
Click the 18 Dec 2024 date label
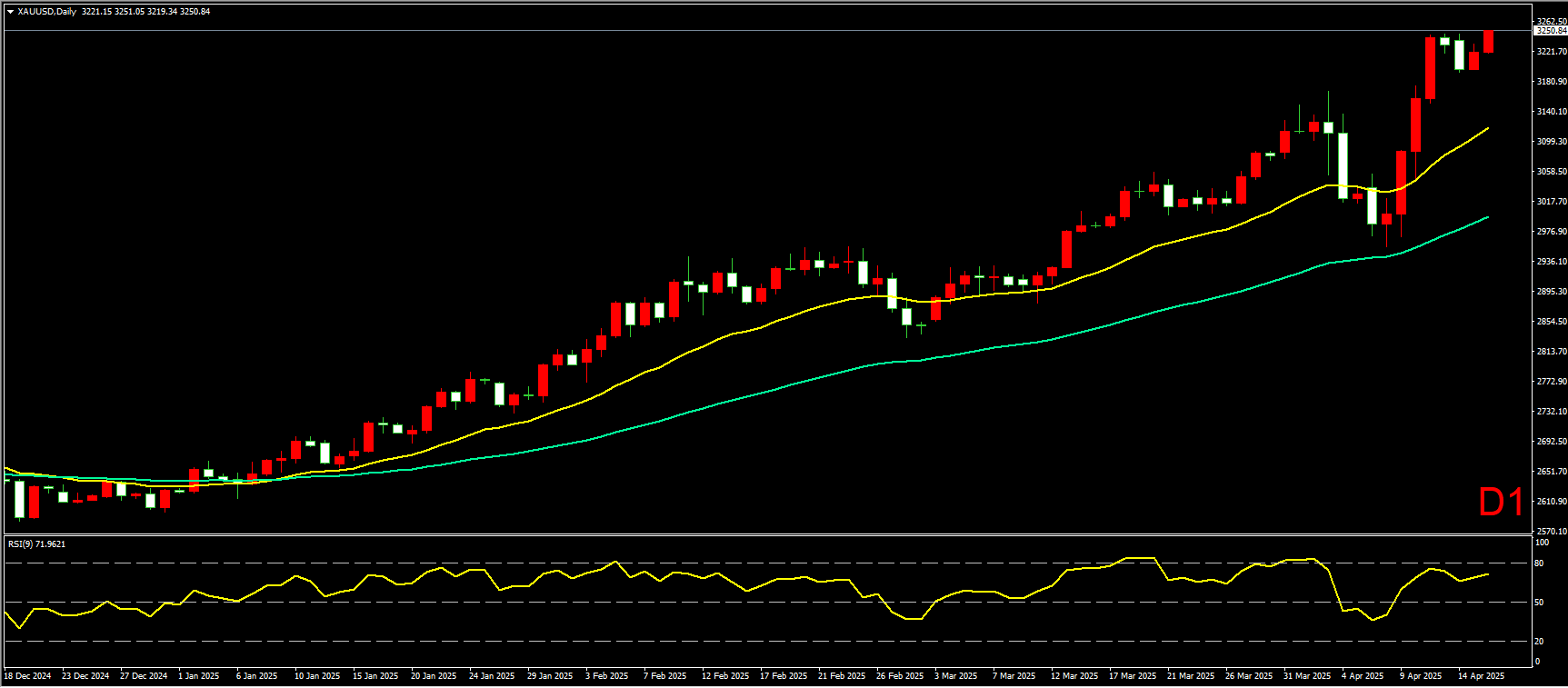pos(27,676)
